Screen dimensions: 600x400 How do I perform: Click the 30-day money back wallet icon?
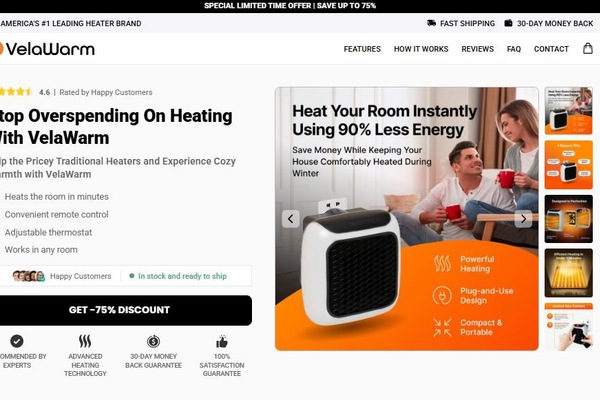coord(508,23)
